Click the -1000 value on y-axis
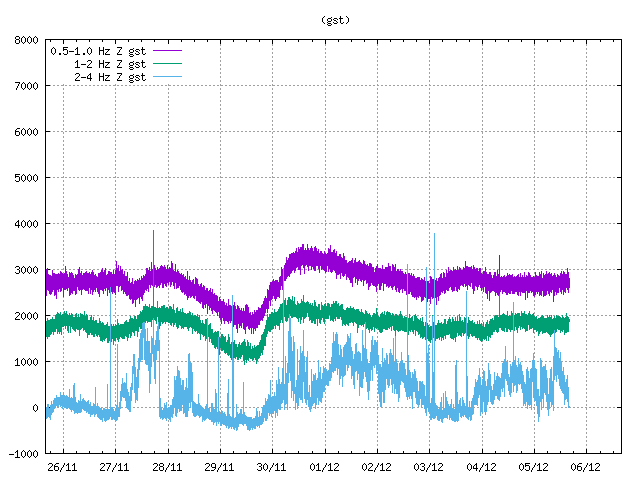 [x=23, y=454]
